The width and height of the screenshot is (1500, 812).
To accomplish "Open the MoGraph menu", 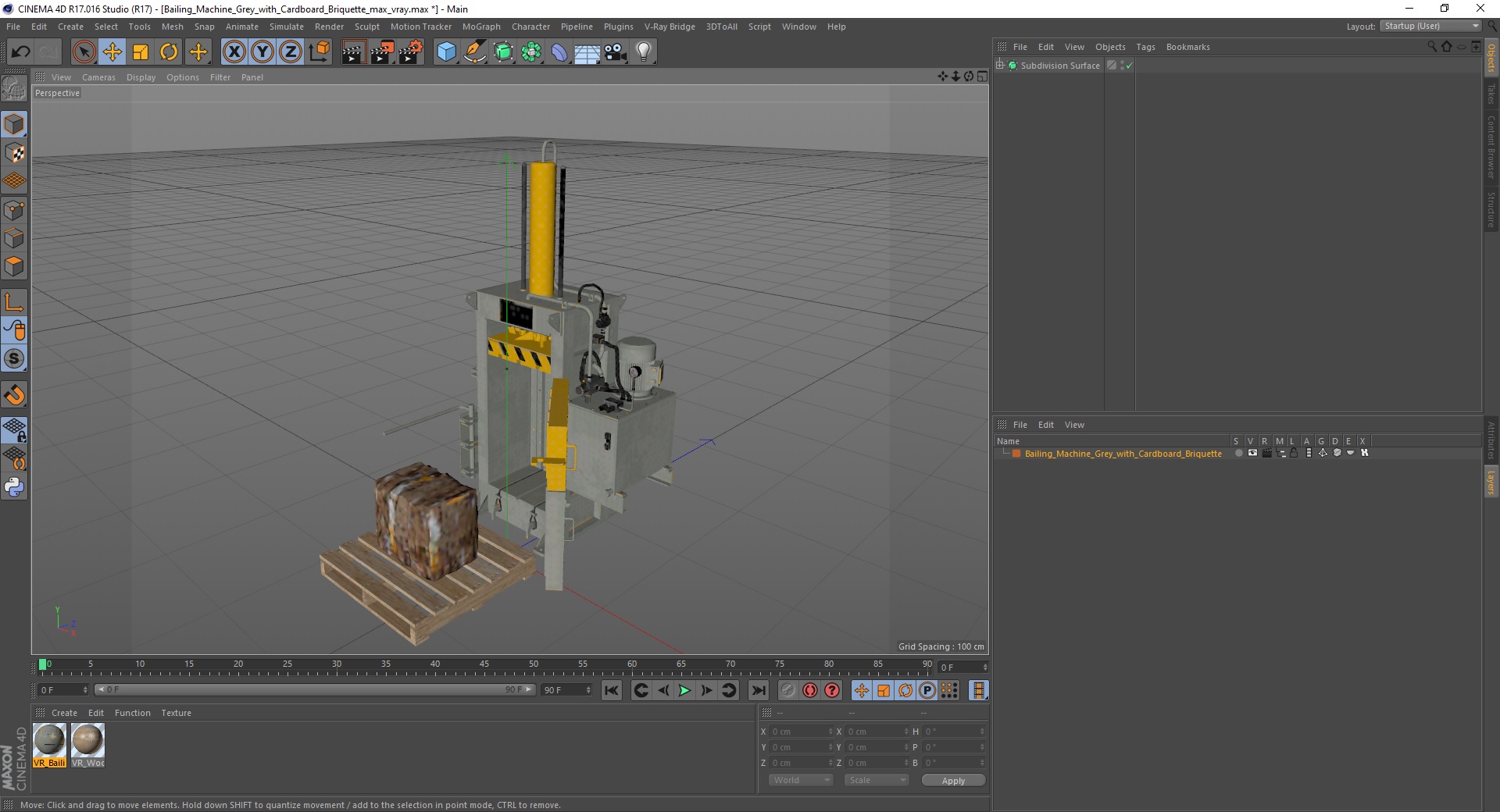I will pos(481,27).
